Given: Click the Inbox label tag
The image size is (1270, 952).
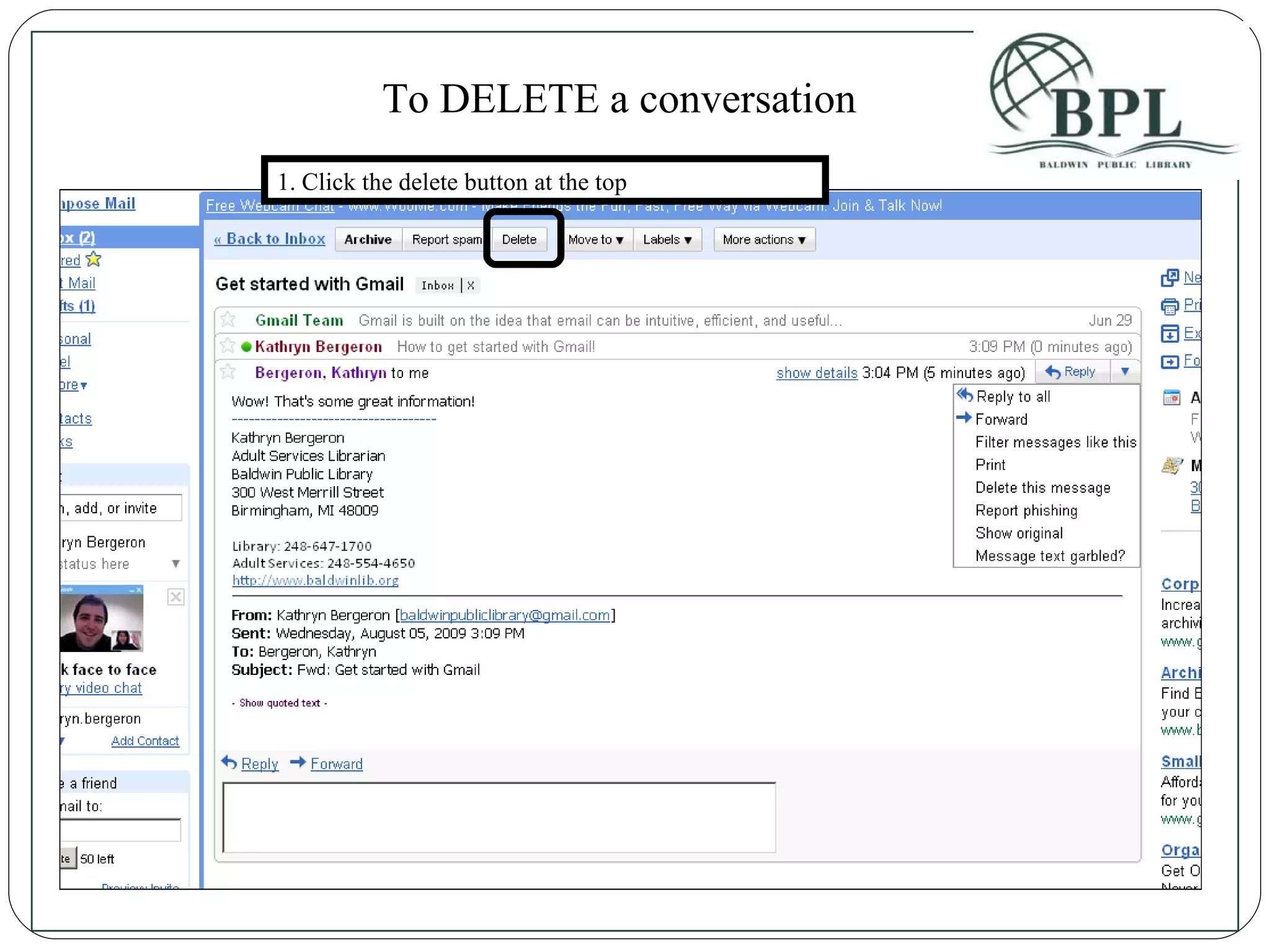Looking at the screenshot, I should tap(437, 286).
